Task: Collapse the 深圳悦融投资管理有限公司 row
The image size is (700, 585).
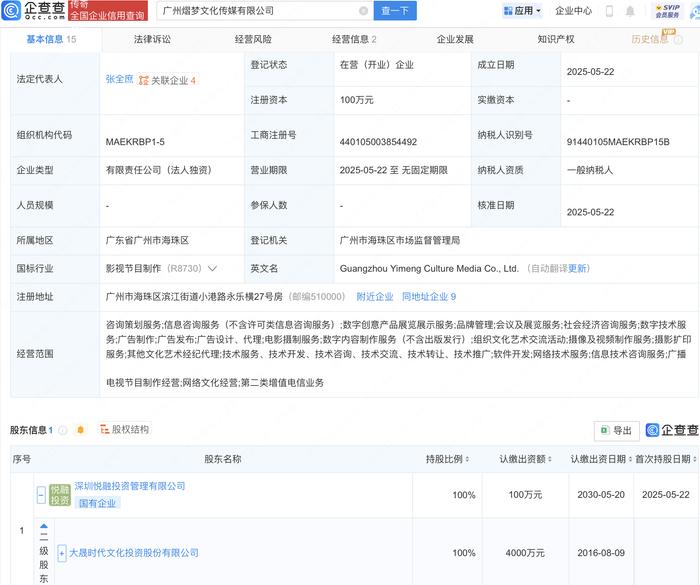Action: click(41, 495)
